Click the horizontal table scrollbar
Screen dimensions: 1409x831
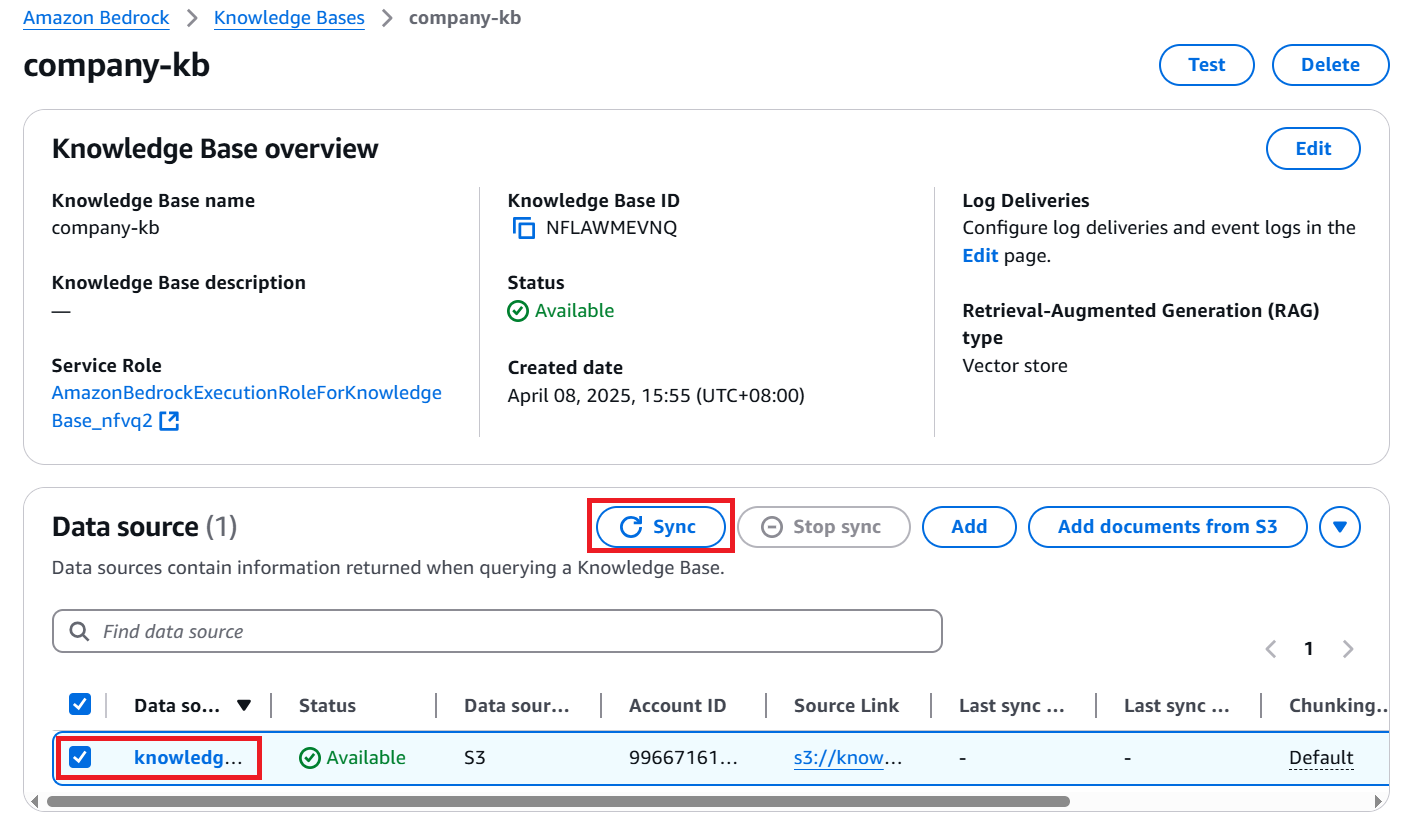point(558,801)
